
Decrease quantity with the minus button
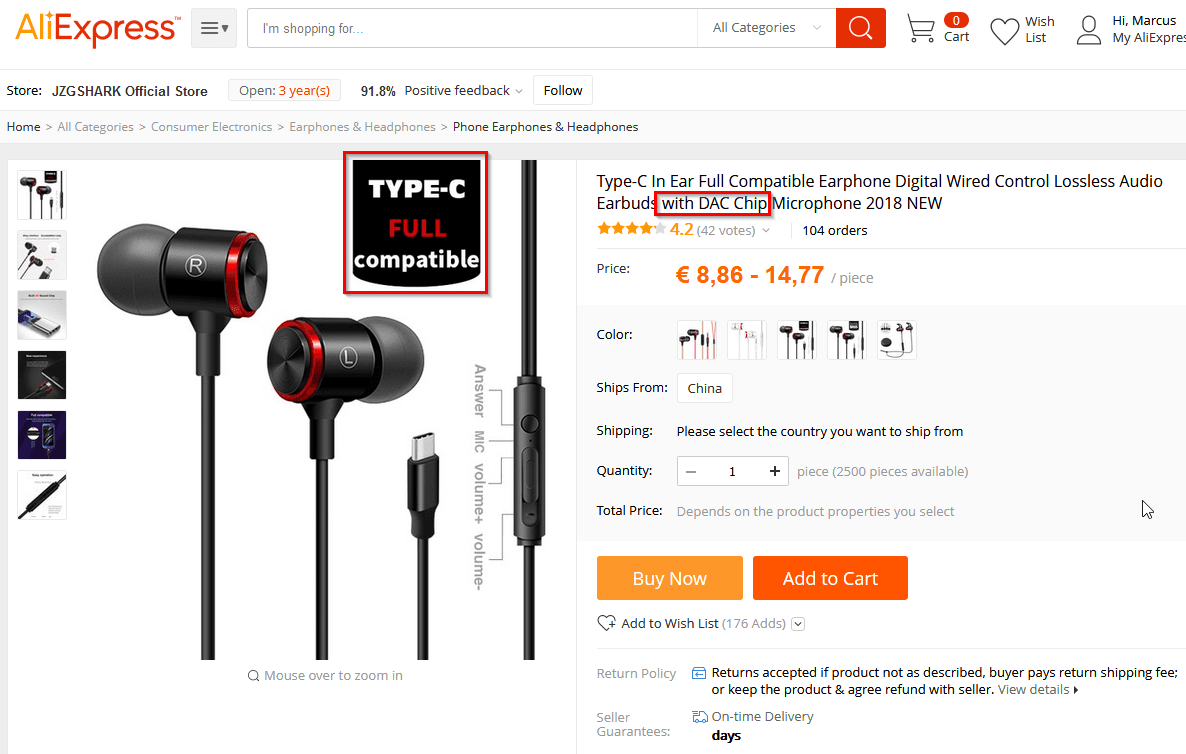691,471
